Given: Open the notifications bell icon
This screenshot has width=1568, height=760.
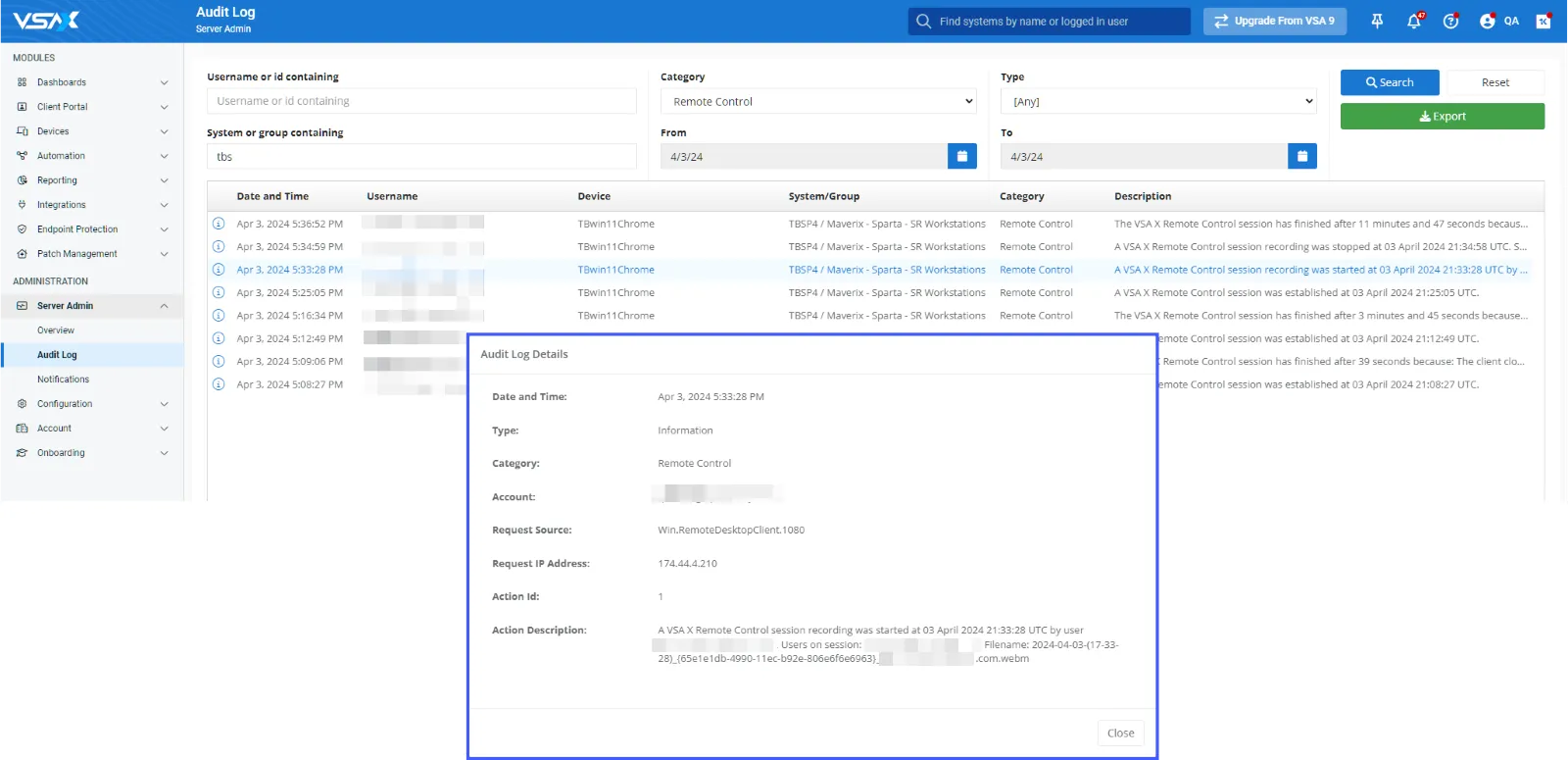Looking at the screenshot, I should coord(1414,21).
